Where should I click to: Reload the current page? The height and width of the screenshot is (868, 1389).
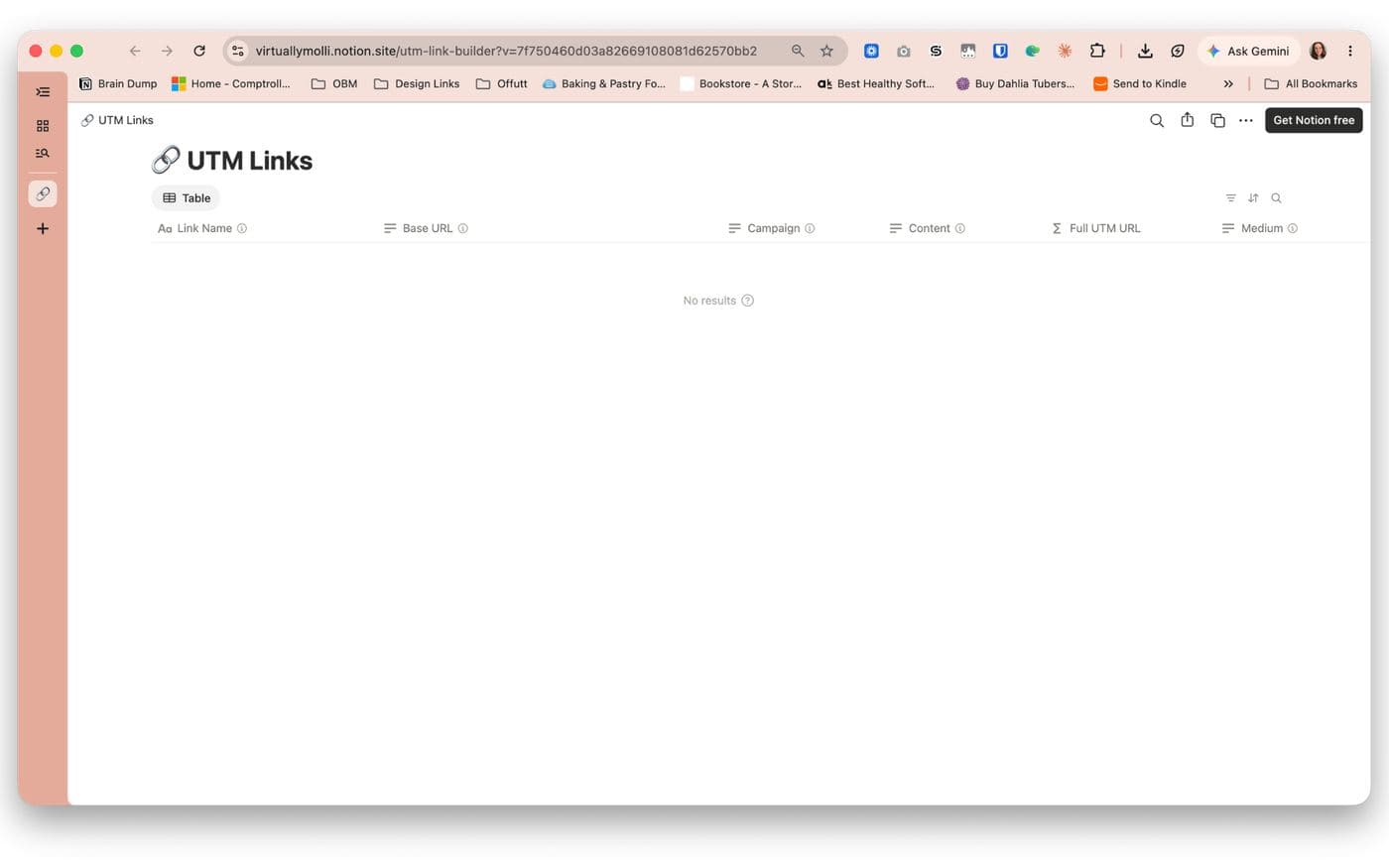[x=199, y=52]
